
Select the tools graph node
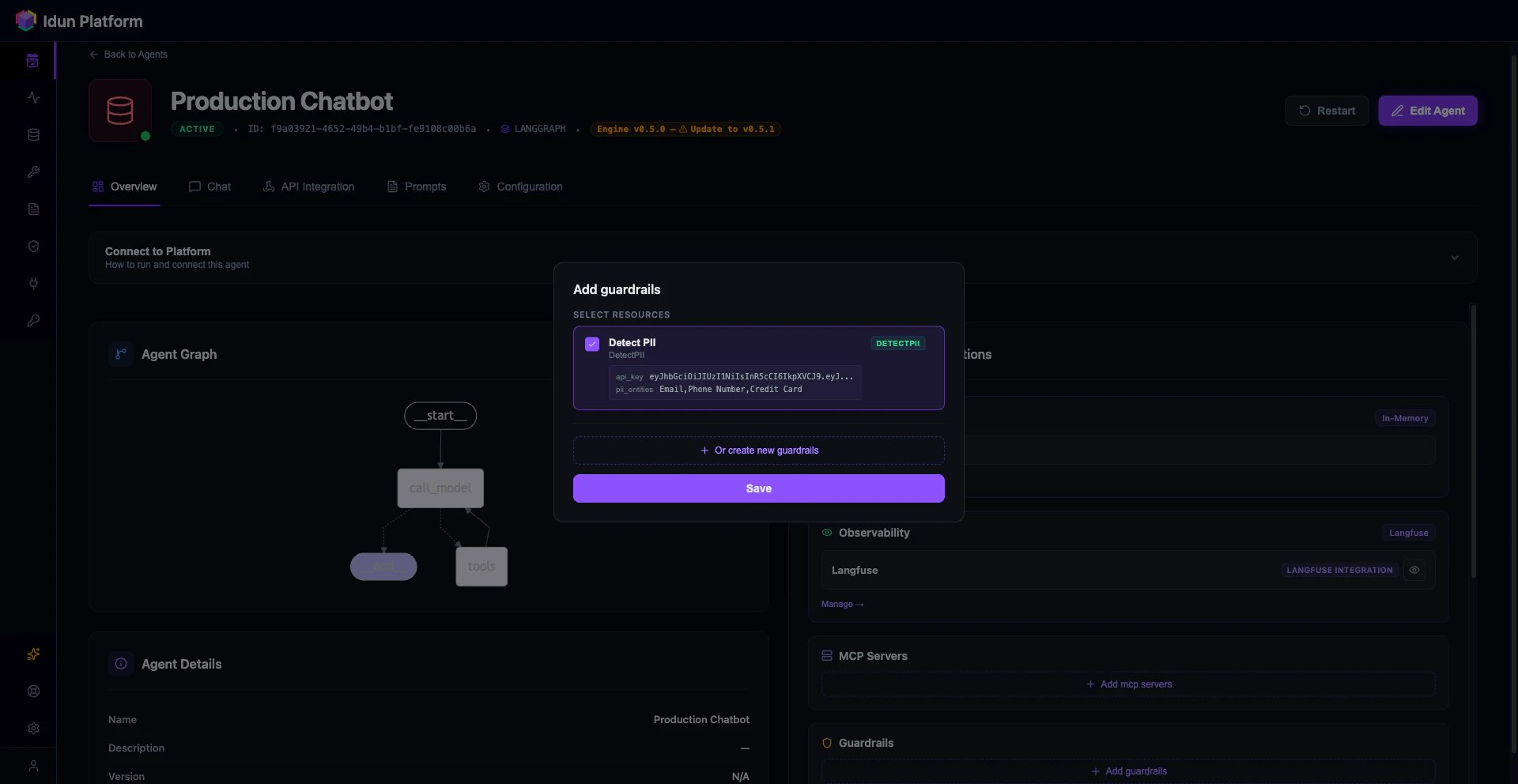pos(481,567)
